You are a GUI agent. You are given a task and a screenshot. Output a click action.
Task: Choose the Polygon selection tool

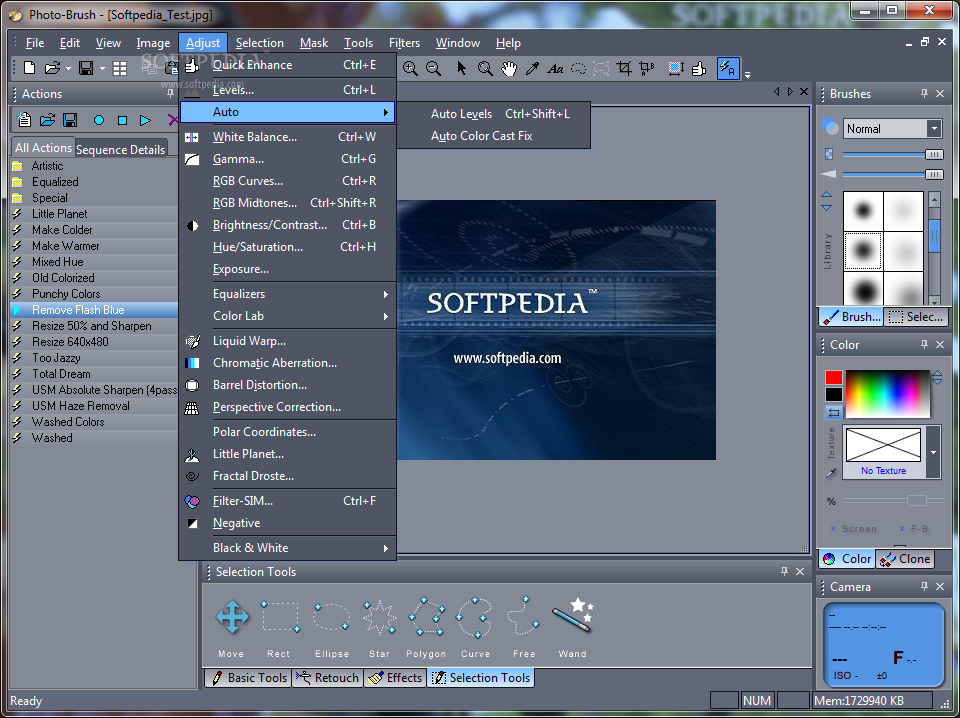(x=427, y=617)
